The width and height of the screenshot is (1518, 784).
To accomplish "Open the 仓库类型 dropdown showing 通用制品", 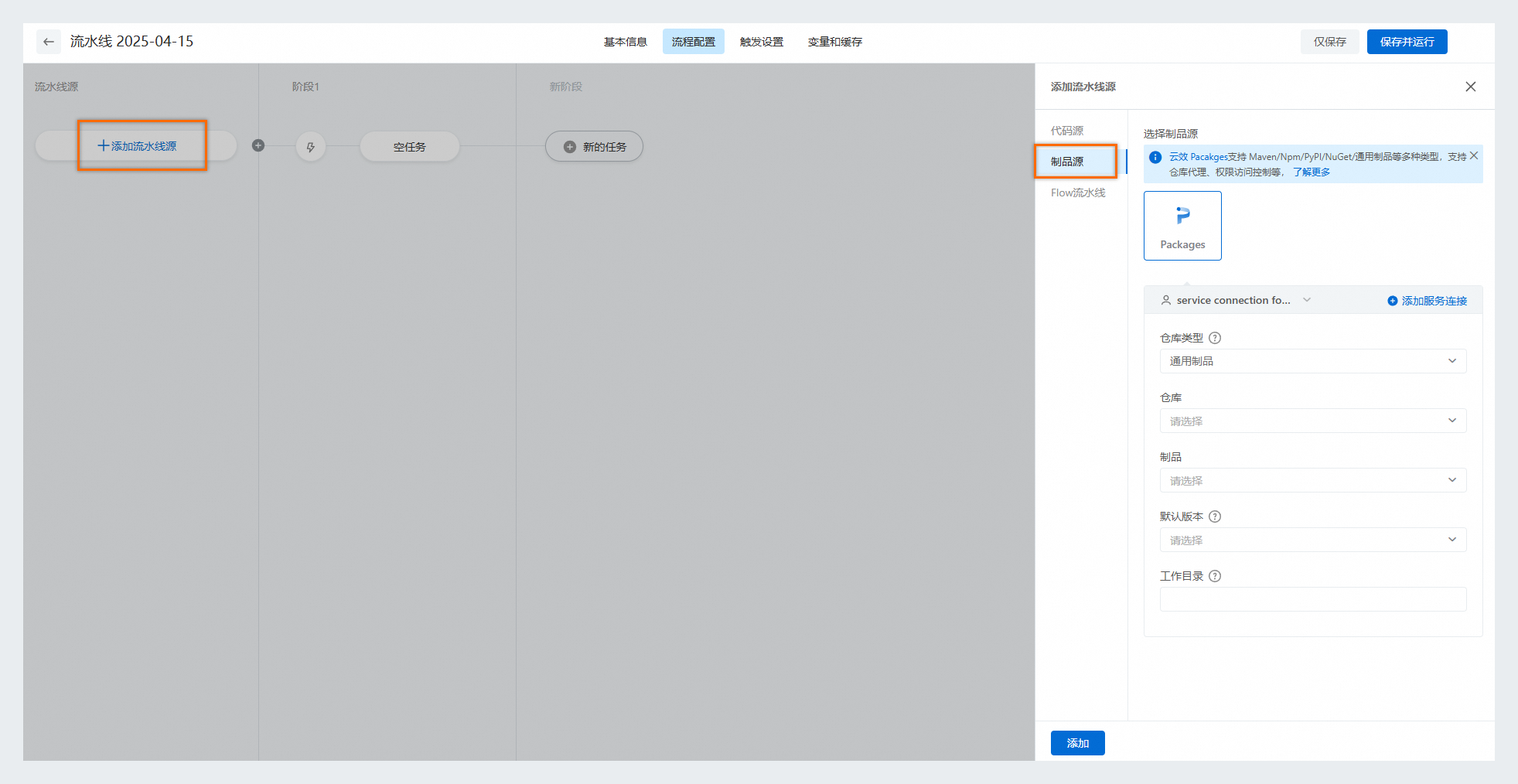I will [x=1313, y=361].
